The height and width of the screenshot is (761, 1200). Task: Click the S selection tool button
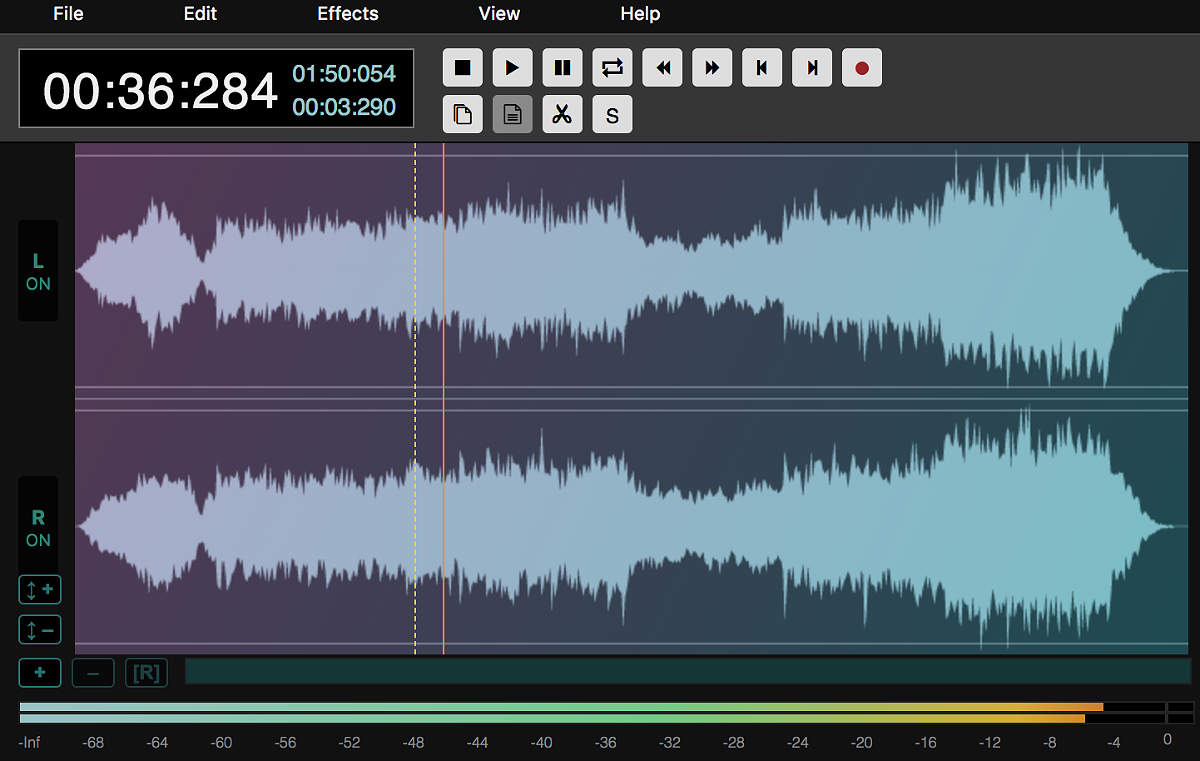[612, 113]
